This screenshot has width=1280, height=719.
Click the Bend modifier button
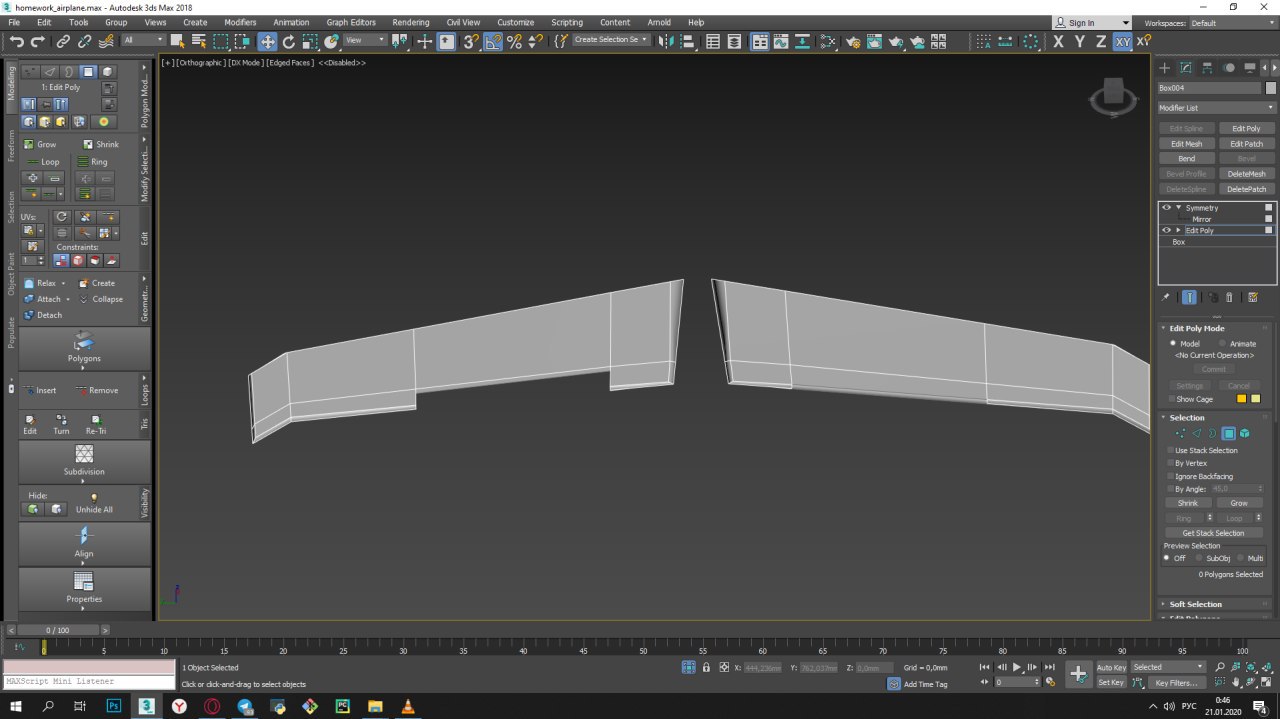tap(1187, 158)
